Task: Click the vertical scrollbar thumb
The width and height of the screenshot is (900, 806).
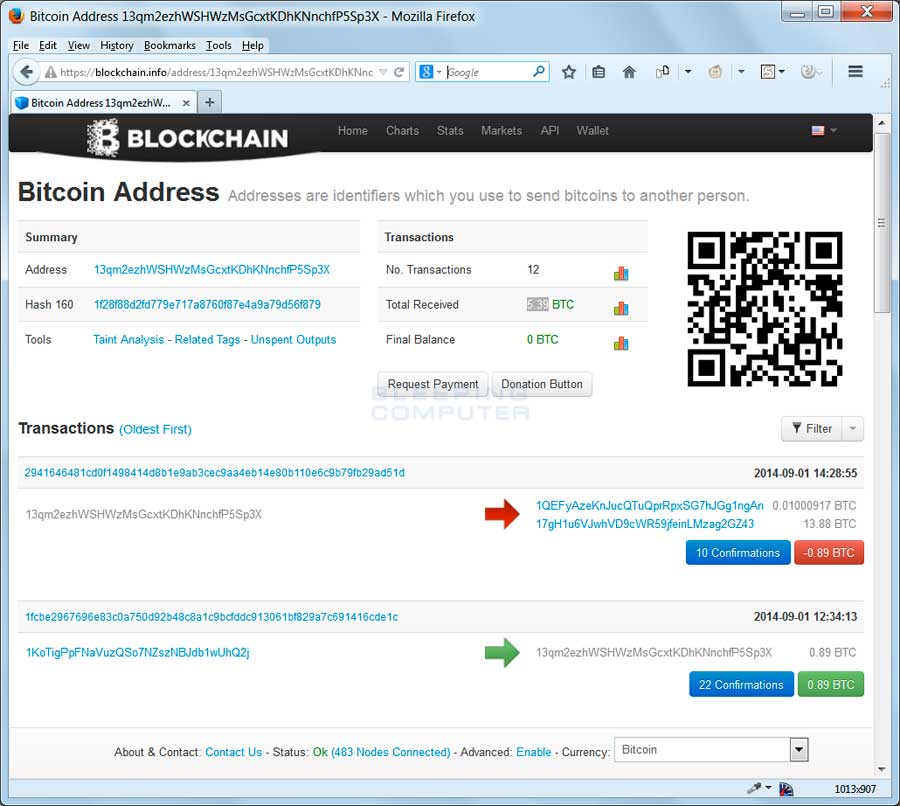Action: click(881, 223)
